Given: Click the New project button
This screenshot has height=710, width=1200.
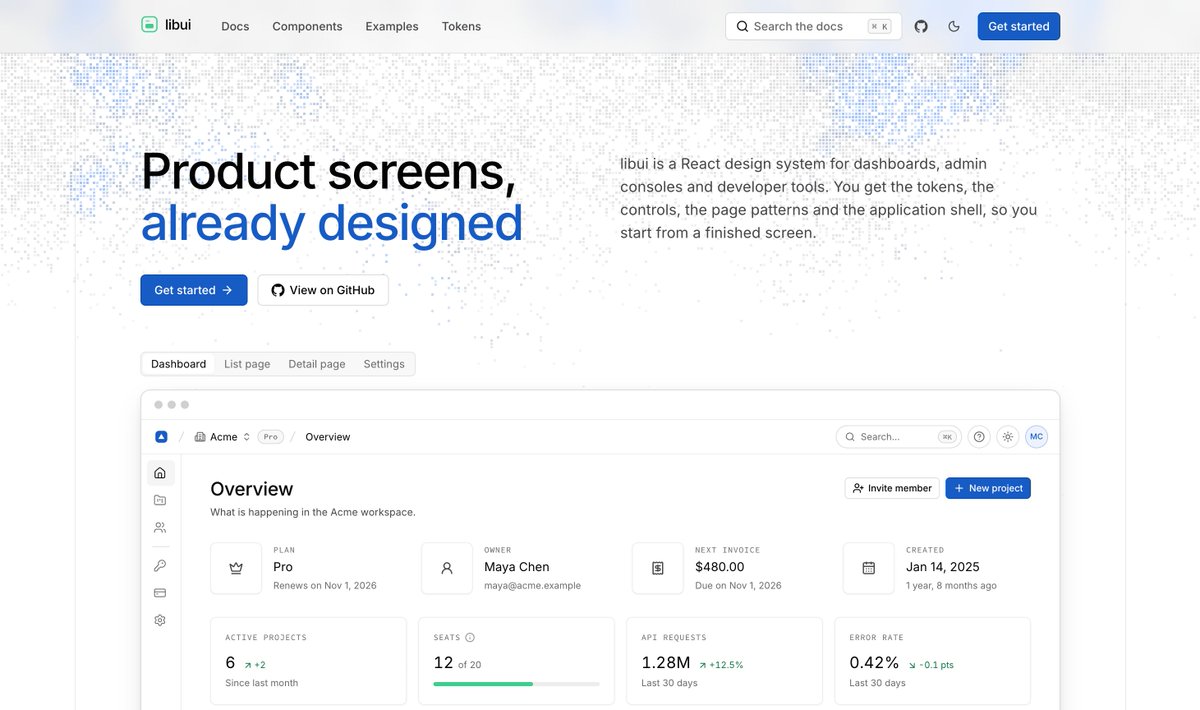Looking at the screenshot, I should click(x=988, y=488).
